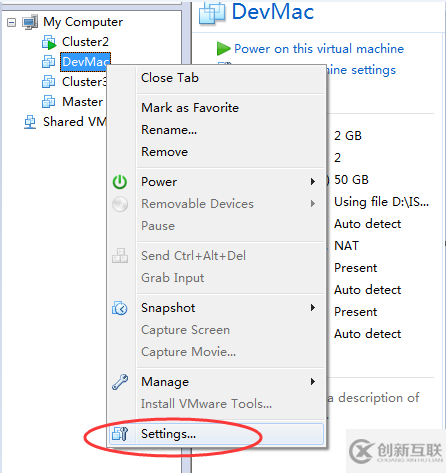Click the NAT network adapter value
Viewport: 446px width, 473px height.
346,246
